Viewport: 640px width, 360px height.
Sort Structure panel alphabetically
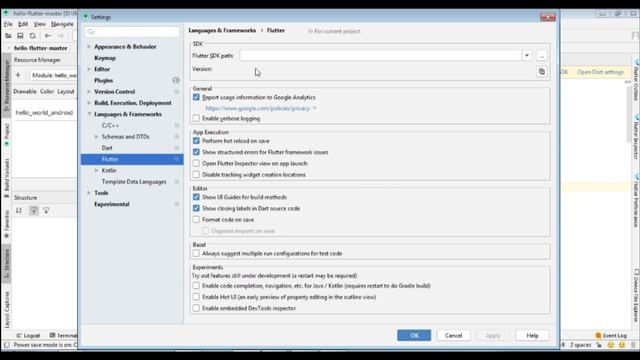pyautogui.click(x=19, y=211)
